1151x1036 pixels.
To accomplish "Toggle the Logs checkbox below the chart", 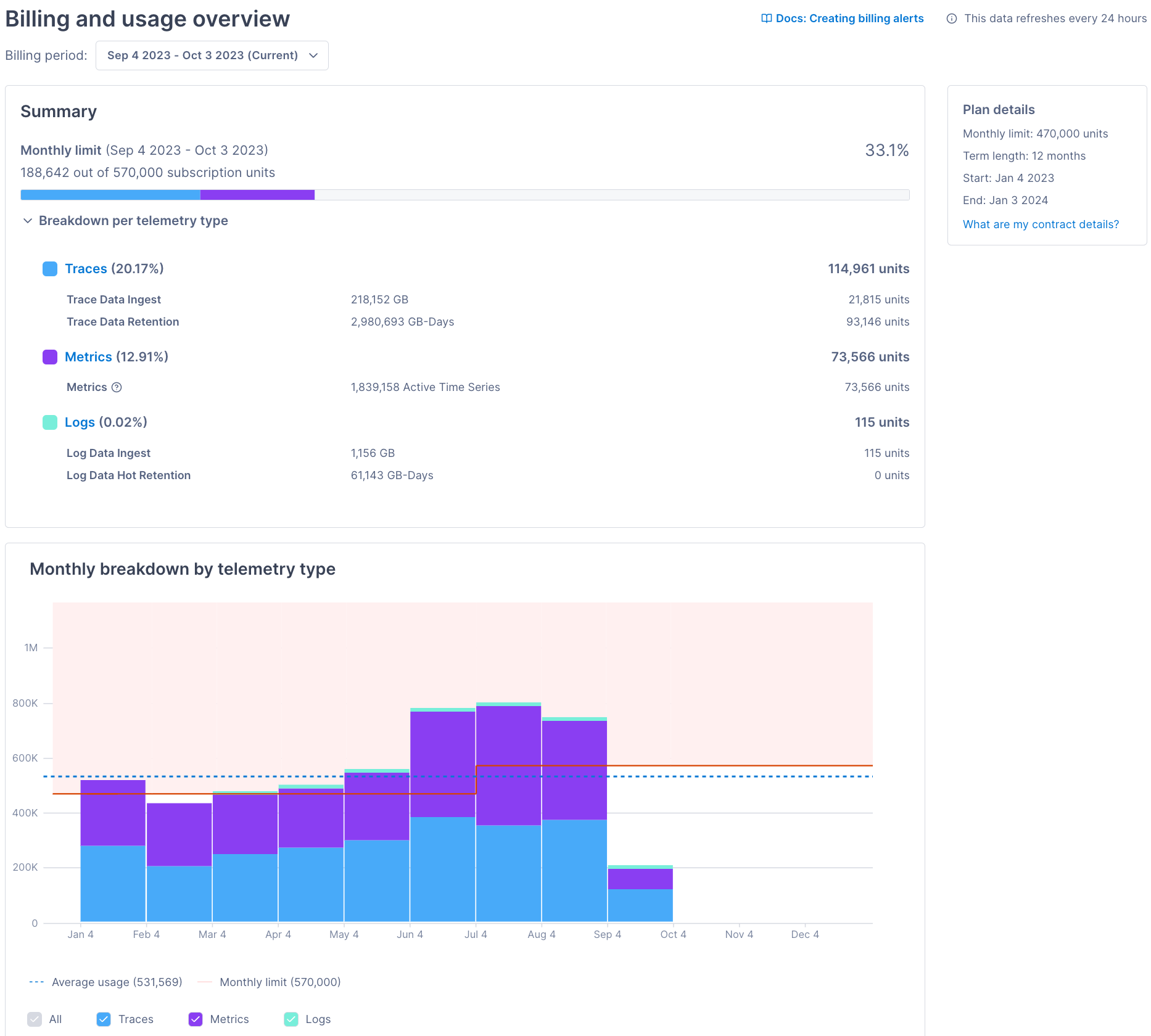I will pyautogui.click(x=291, y=1019).
